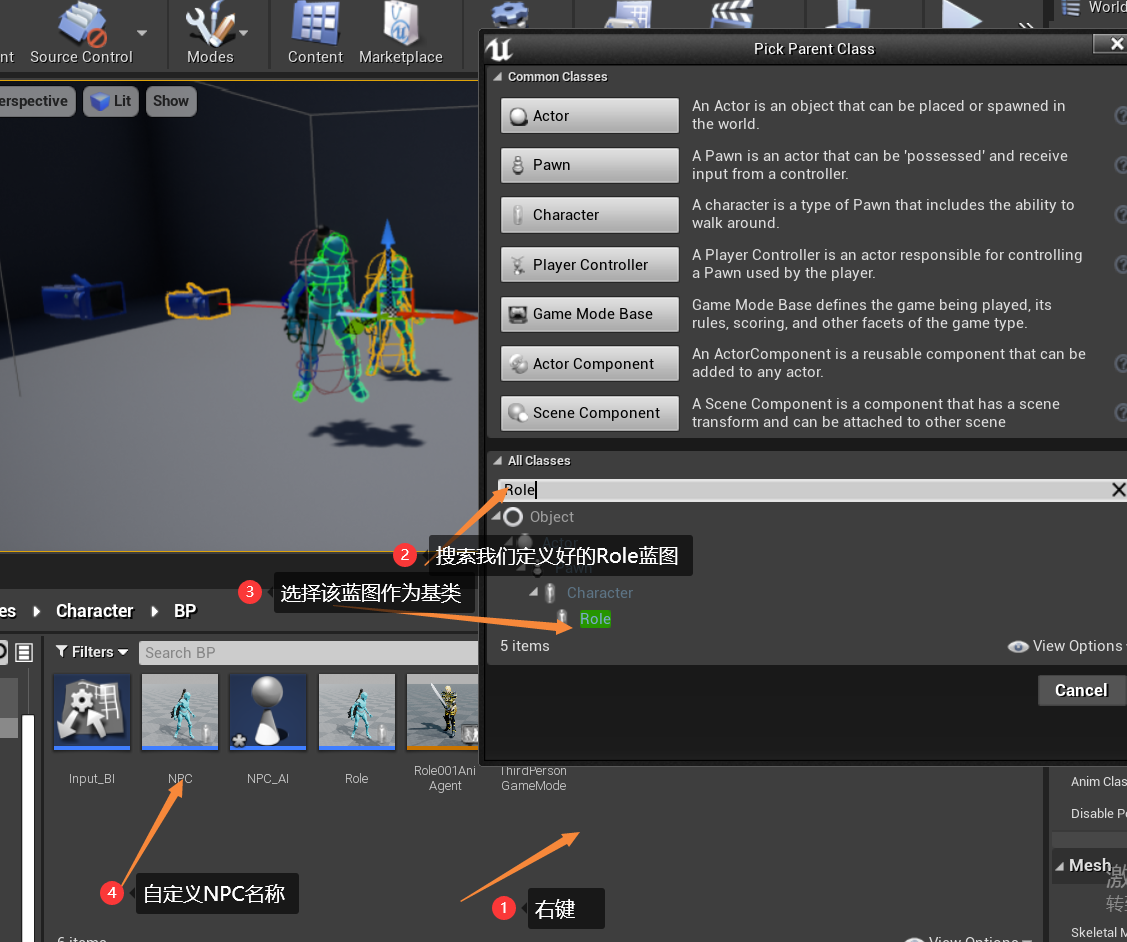Open Lit view mode menu
Image resolution: width=1127 pixels, height=942 pixels.
pyautogui.click(x=111, y=101)
